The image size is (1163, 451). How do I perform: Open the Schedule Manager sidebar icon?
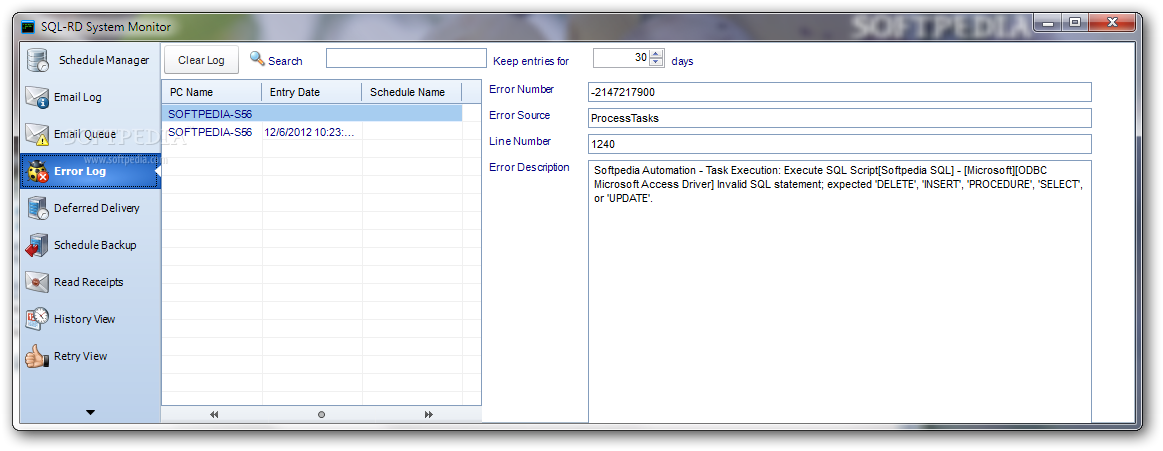(x=38, y=60)
